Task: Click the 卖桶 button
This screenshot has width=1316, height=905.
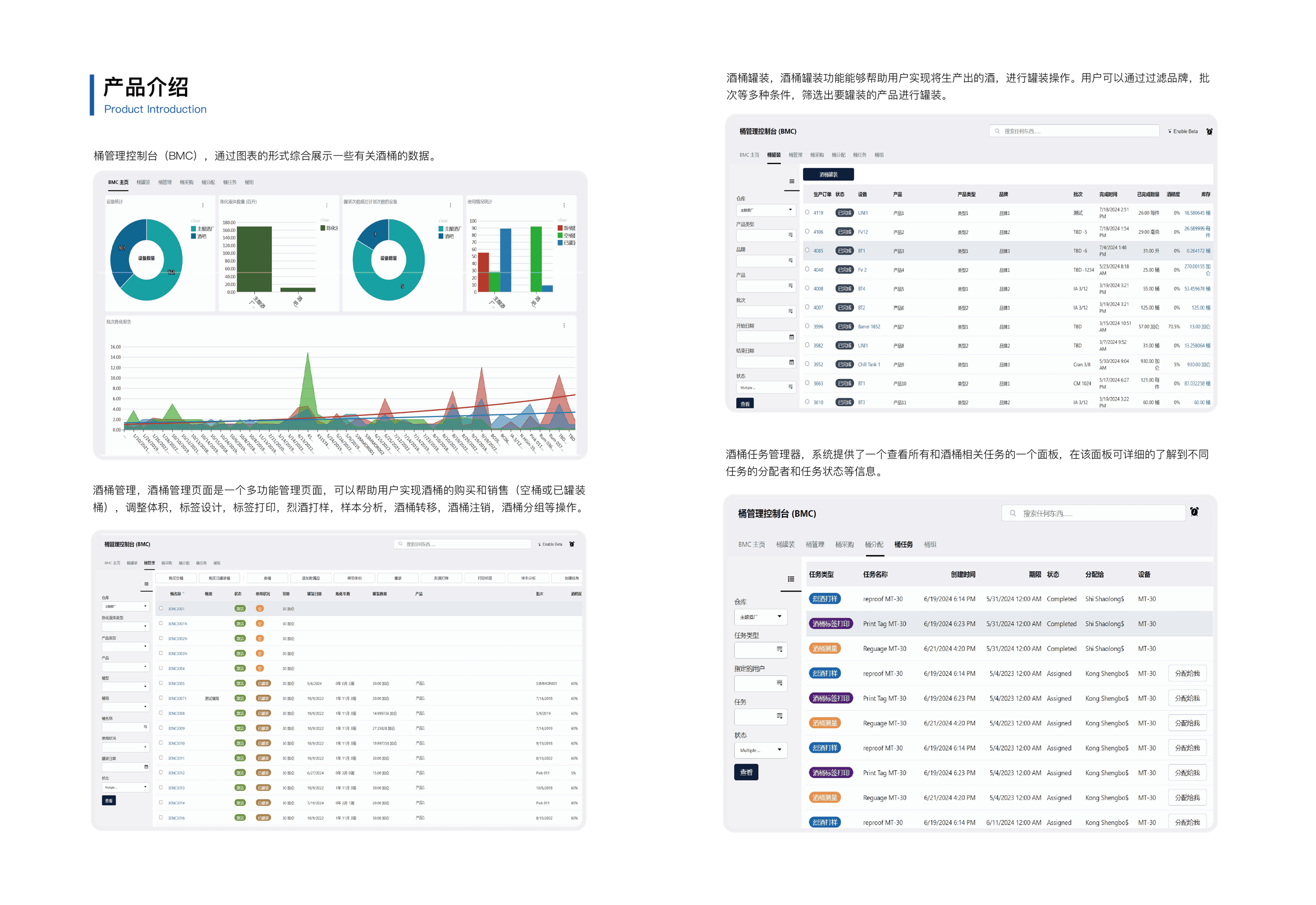Action: tap(267, 578)
